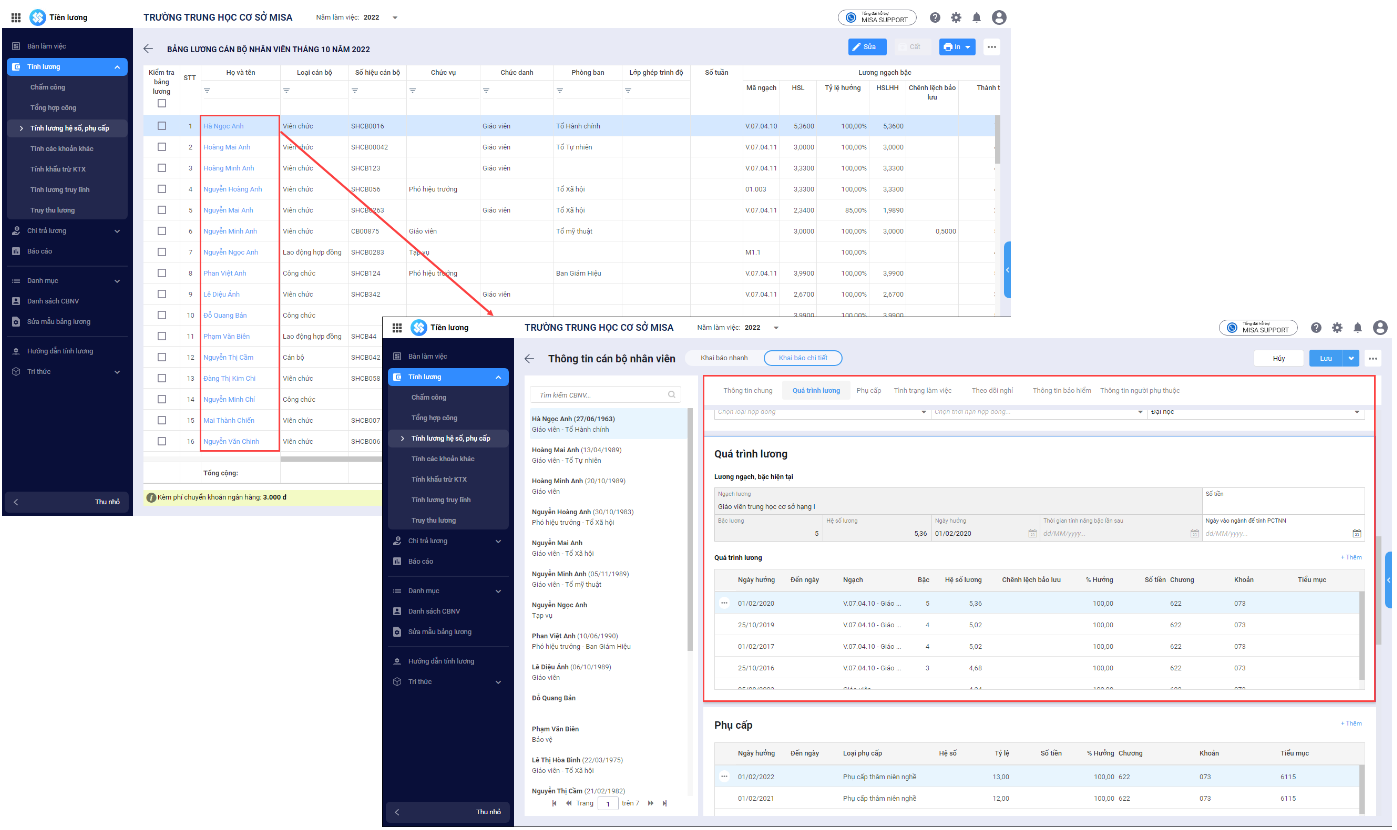Click back arrow beside Thông tin cán bộ nhân viên

[x=530, y=359]
